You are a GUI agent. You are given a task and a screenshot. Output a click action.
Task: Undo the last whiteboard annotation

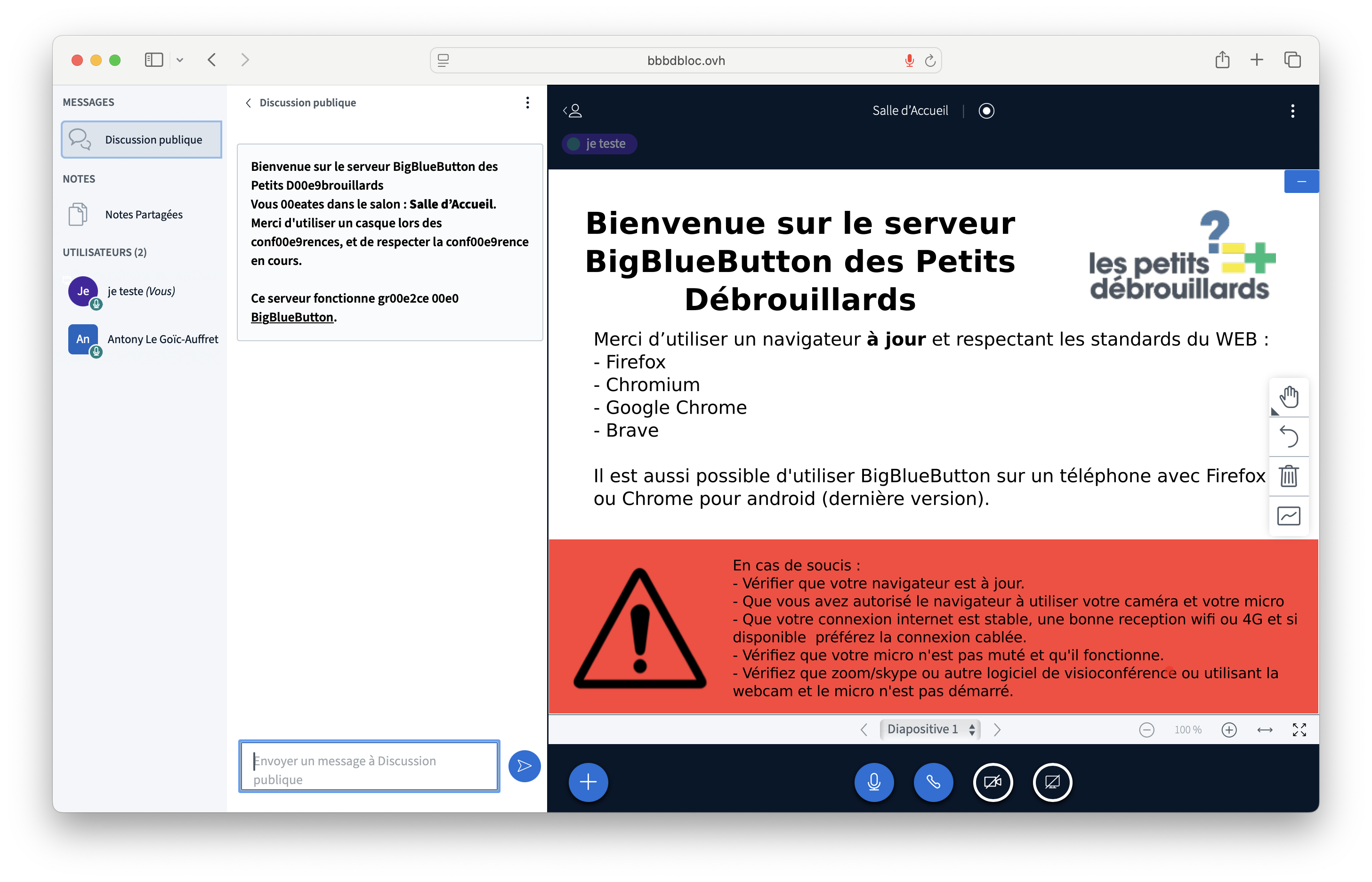1288,436
